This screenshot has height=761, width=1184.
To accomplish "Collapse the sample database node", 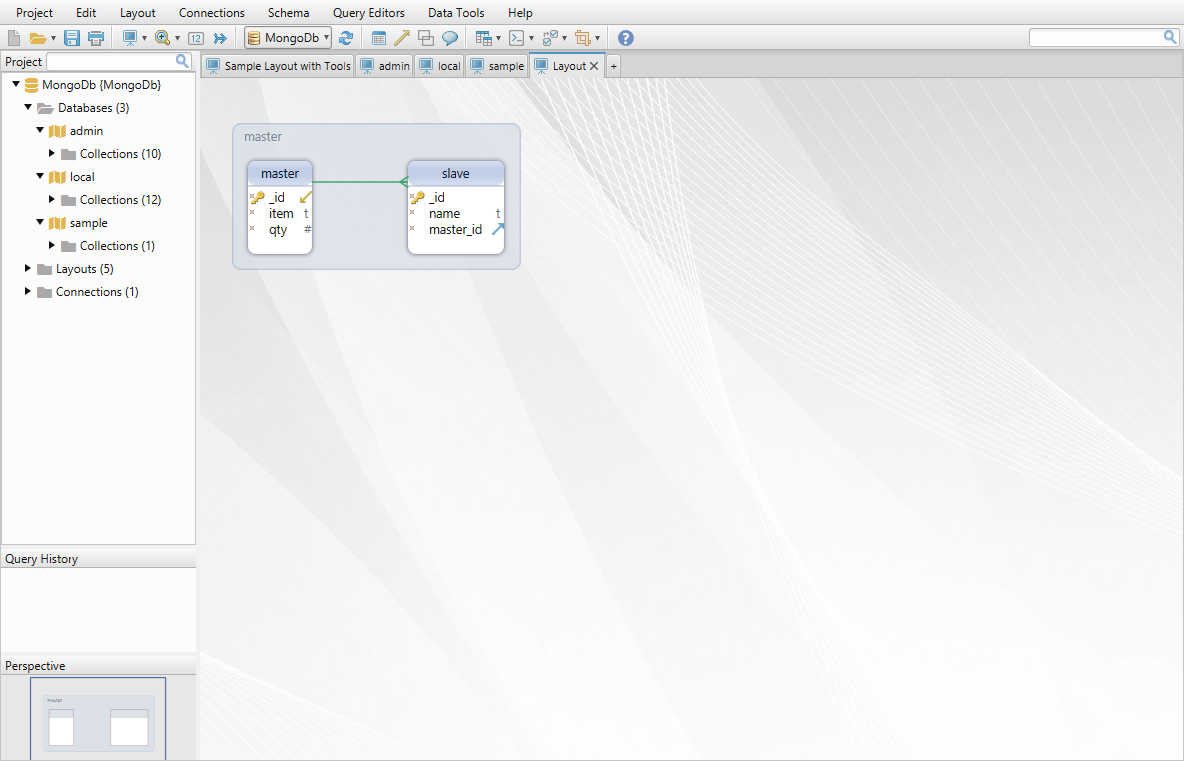I will (x=40, y=222).
